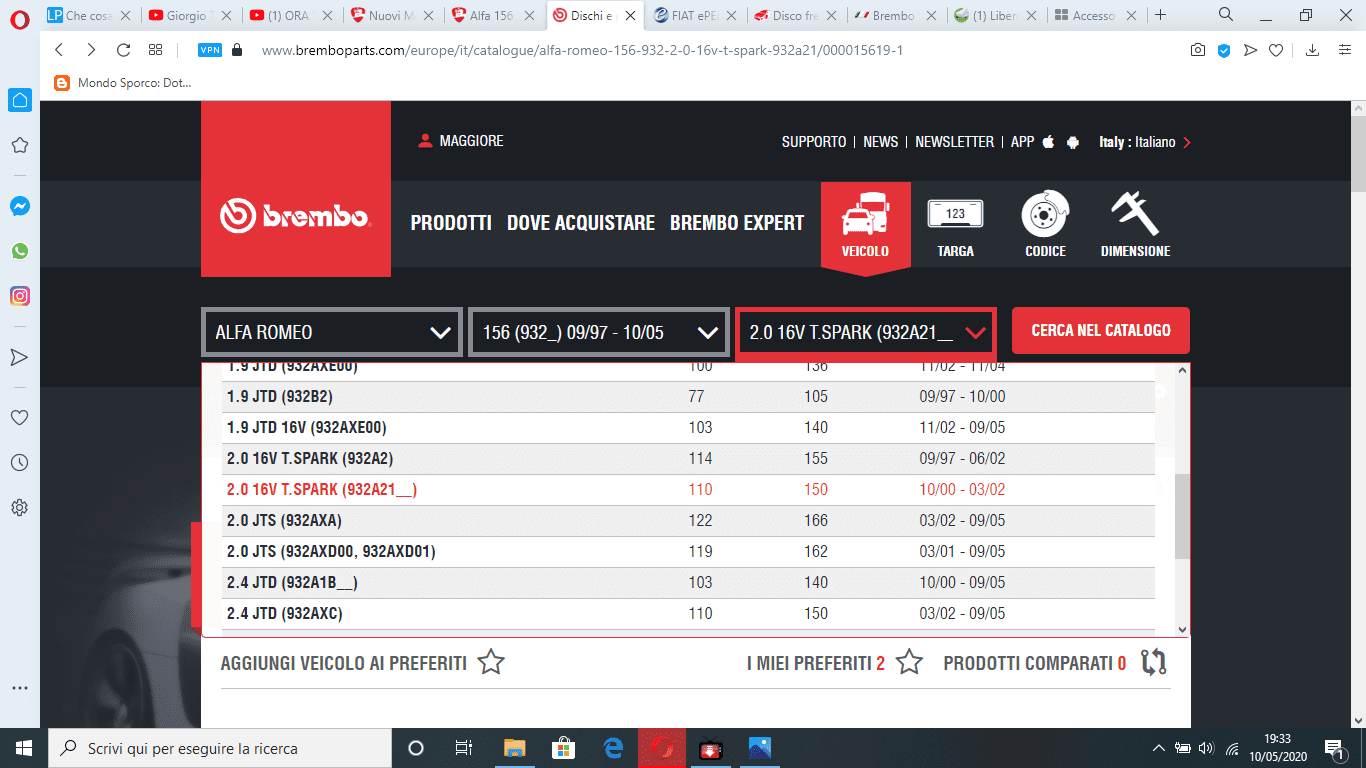Open sidebar three-dot more menu
The width and height of the screenshot is (1366, 768).
19,688
